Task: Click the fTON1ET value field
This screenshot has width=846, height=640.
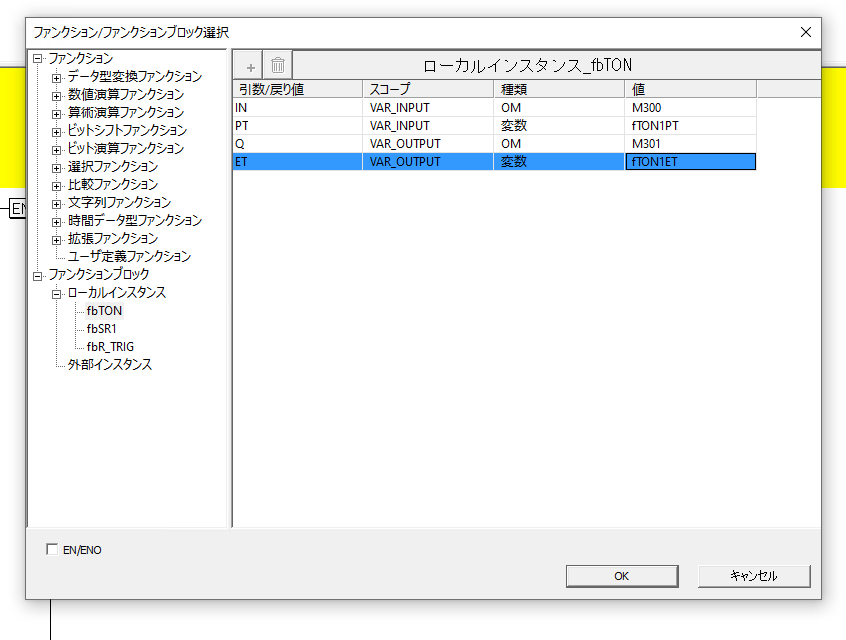Action: 689,162
